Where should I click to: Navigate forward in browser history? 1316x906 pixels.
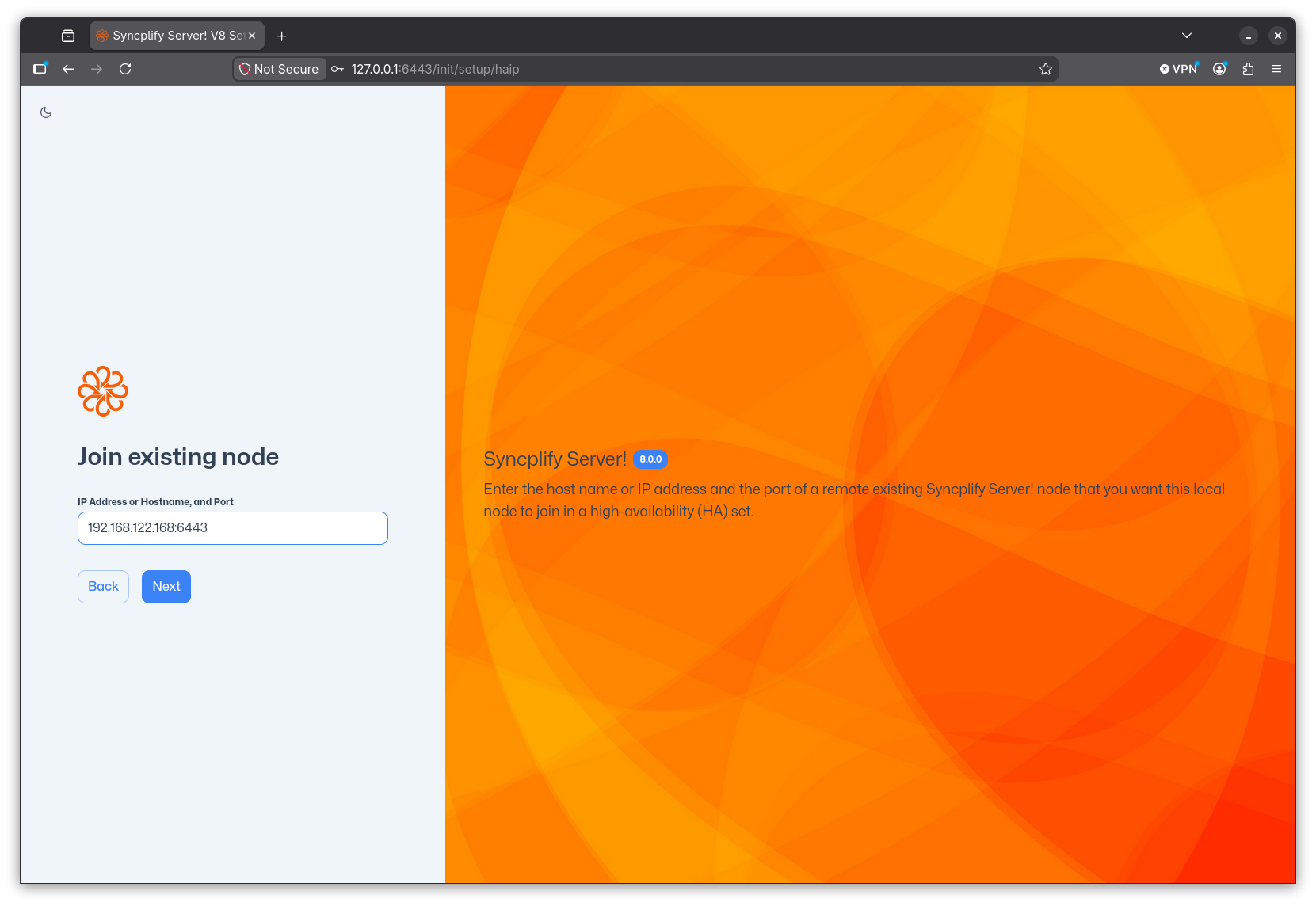(97, 69)
